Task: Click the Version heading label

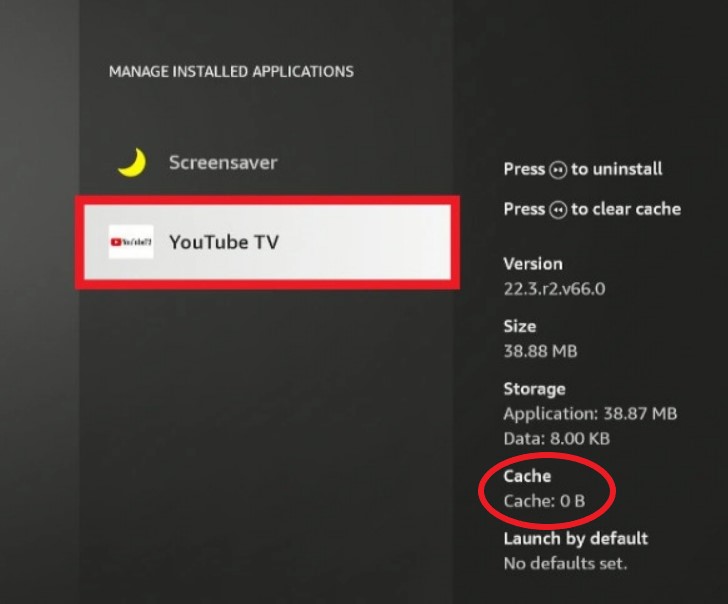Action: click(533, 264)
